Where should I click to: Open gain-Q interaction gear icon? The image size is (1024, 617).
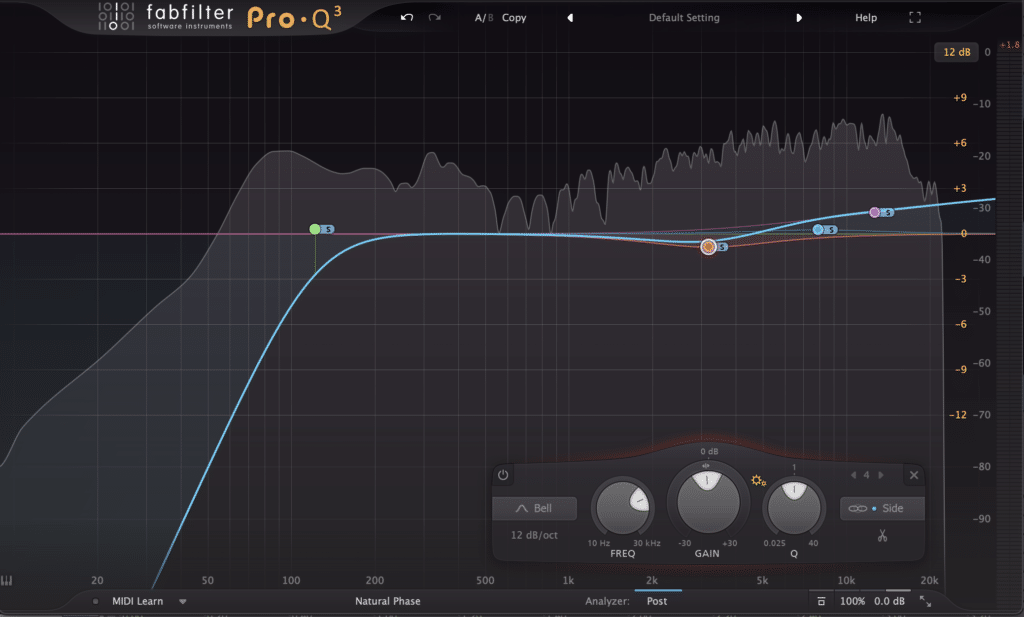click(758, 481)
